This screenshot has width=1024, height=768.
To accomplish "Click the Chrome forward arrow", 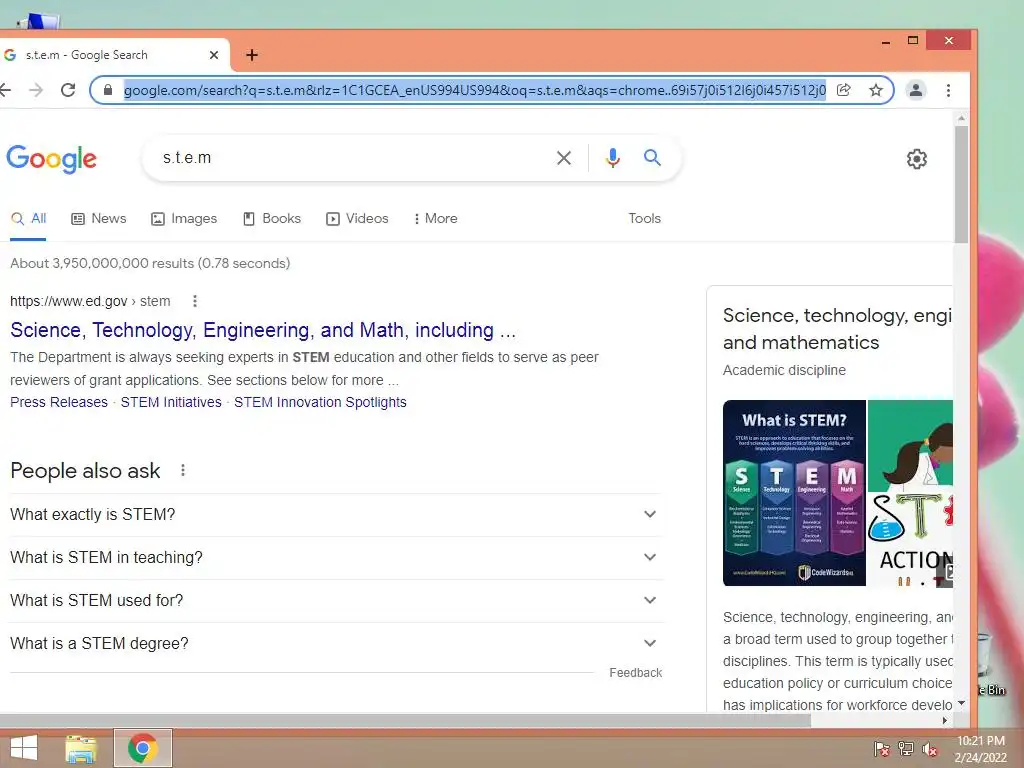I will pyautogui.click(x=37, y=90).
